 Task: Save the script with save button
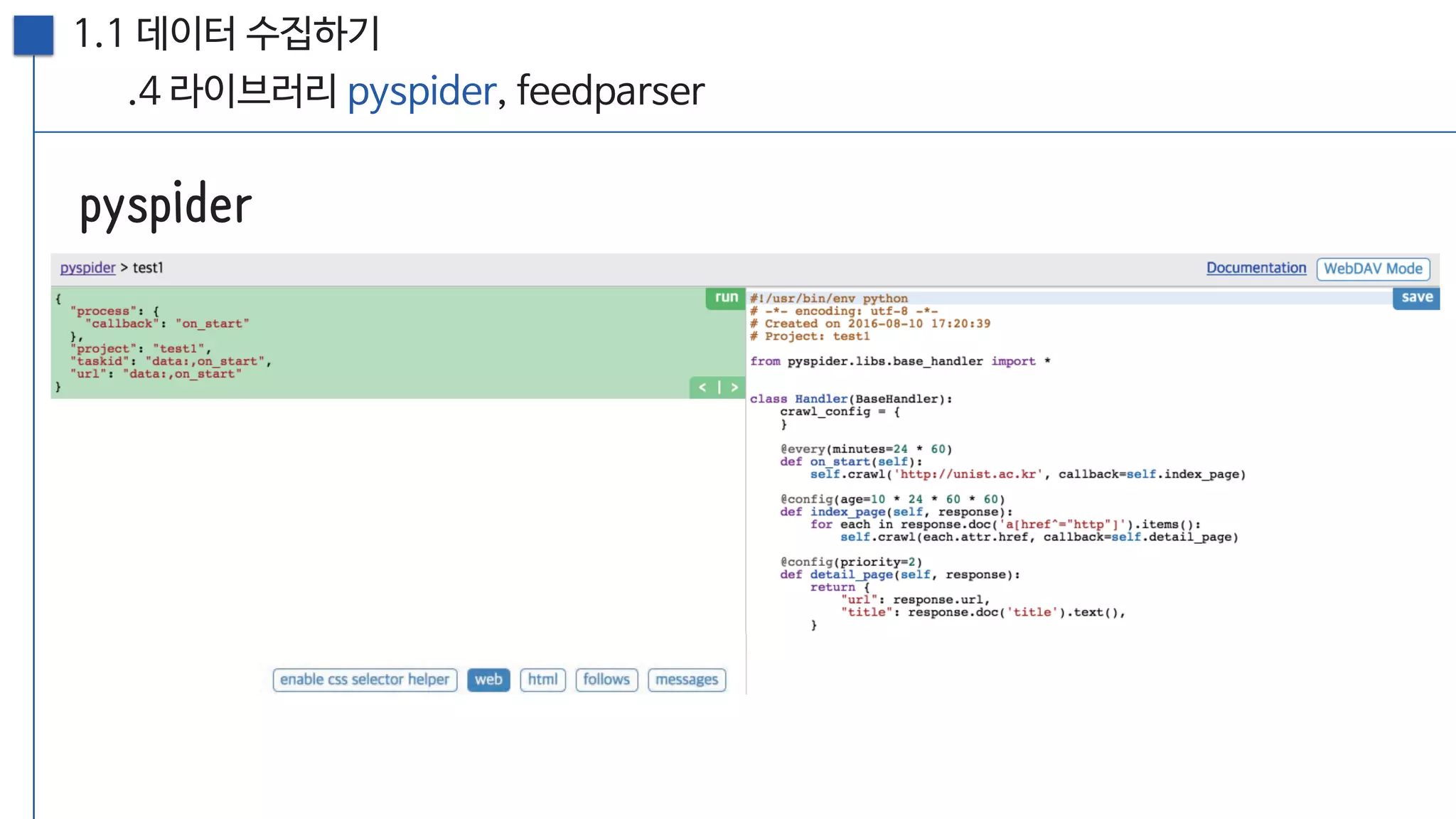pos(1416,298)
